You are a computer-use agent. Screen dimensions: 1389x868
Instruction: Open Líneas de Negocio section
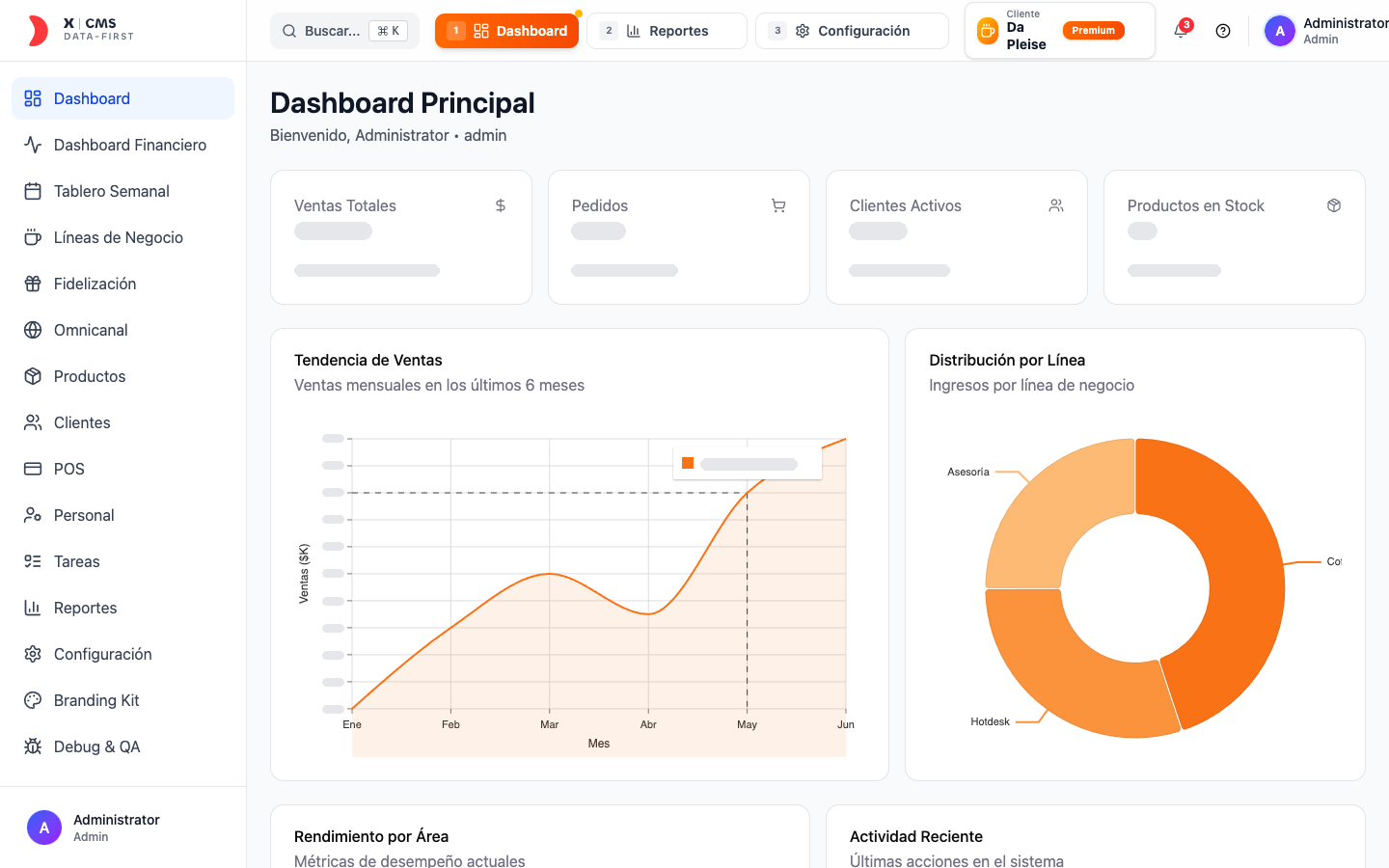point(123,237)
